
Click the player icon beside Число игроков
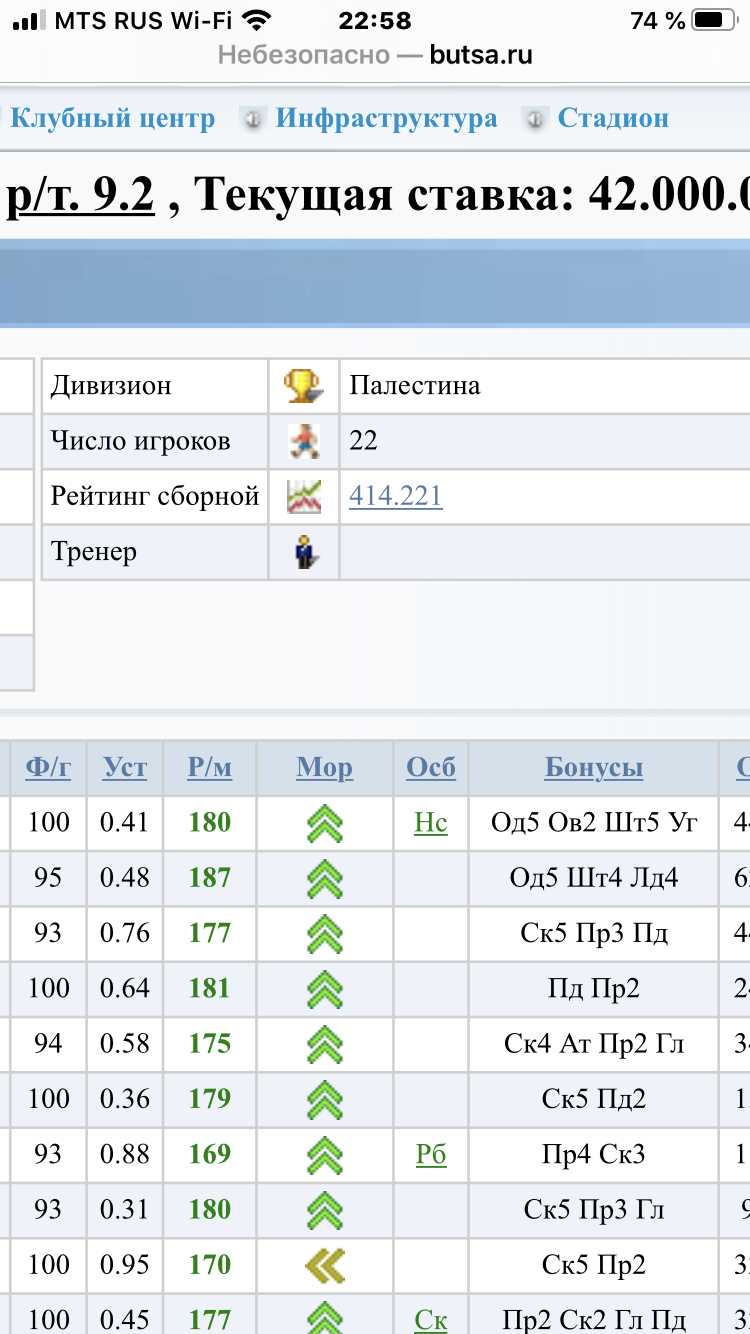(x=303, y=441)
